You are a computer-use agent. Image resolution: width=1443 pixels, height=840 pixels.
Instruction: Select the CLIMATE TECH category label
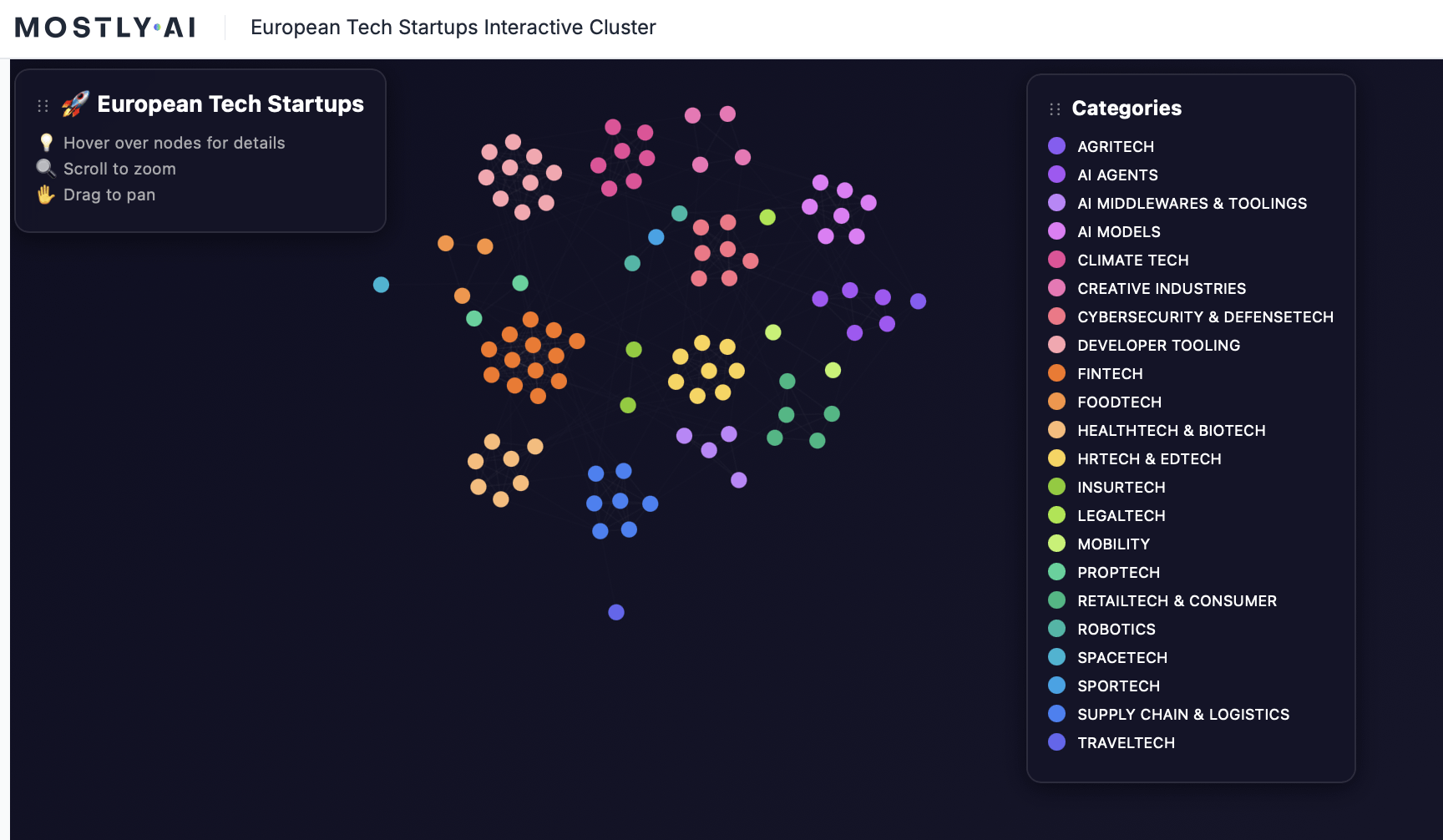coord(1132,261)
